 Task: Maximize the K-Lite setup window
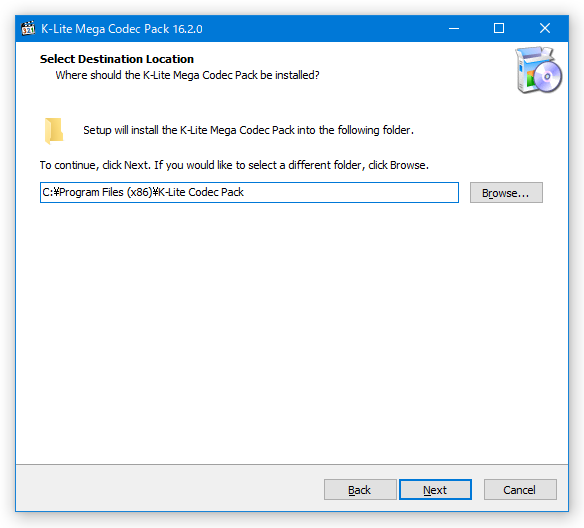tap(499, 28)
